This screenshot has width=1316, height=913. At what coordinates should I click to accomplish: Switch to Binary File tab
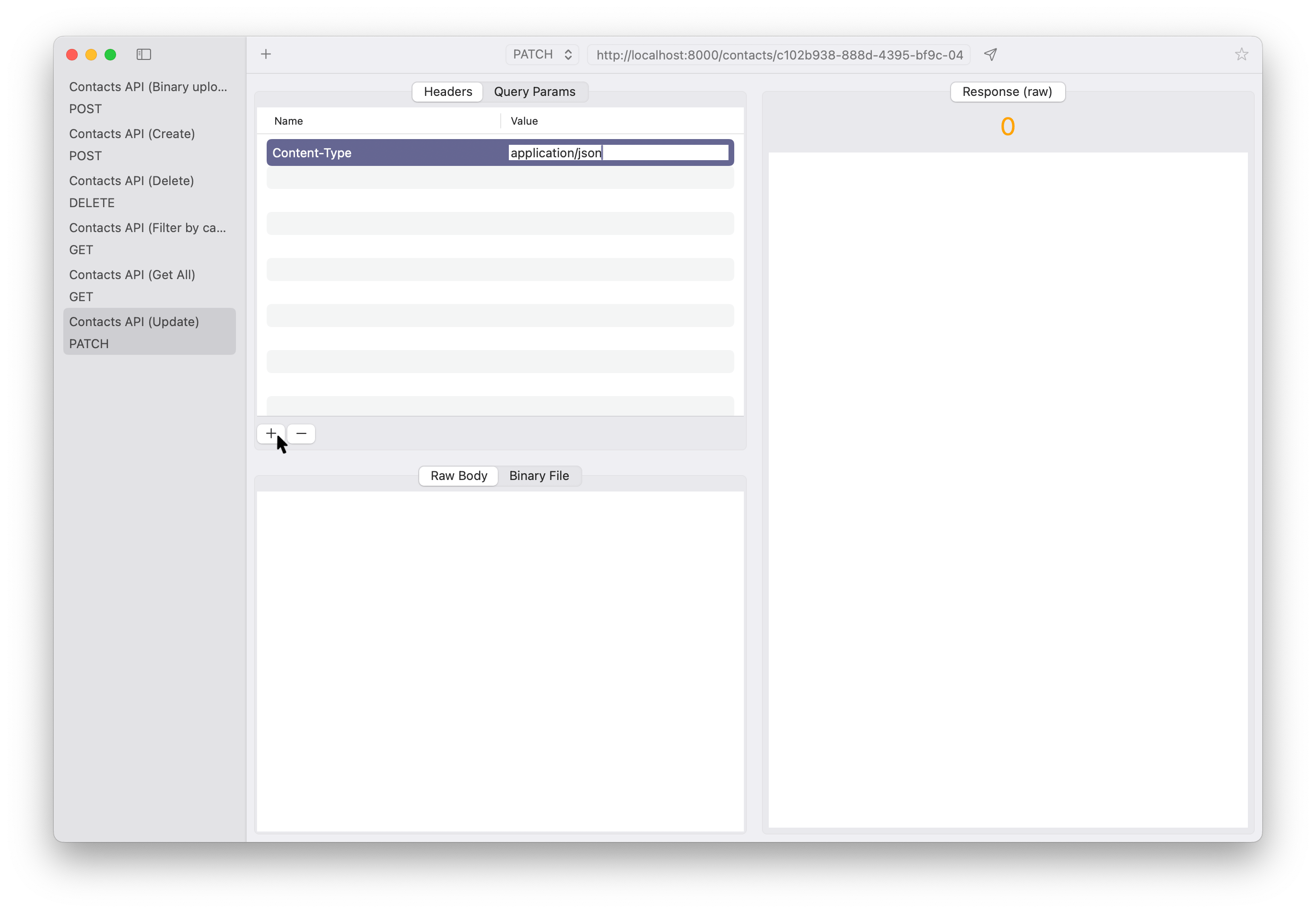pos(539,475)
